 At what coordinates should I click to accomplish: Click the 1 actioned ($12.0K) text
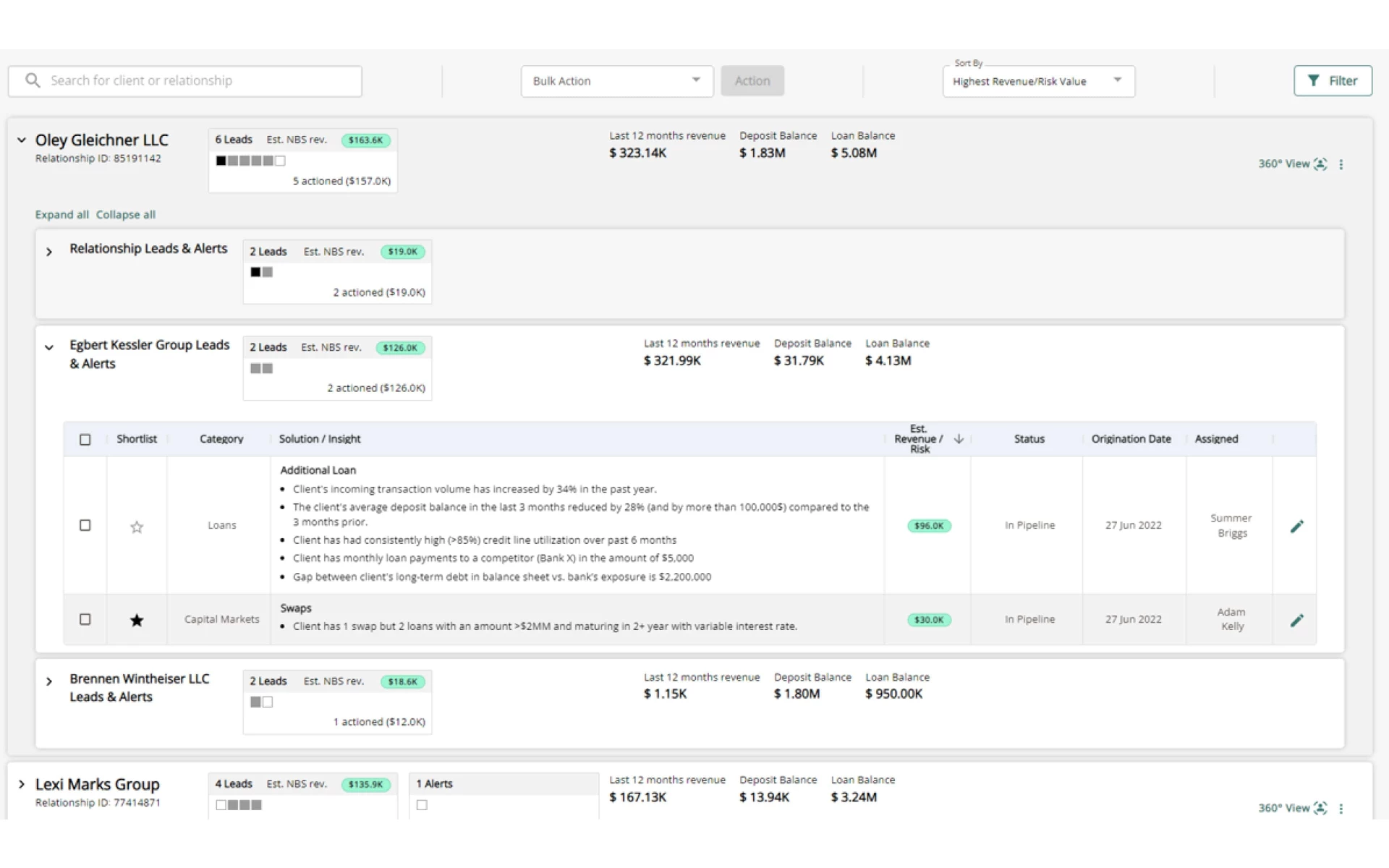[379, 722]
